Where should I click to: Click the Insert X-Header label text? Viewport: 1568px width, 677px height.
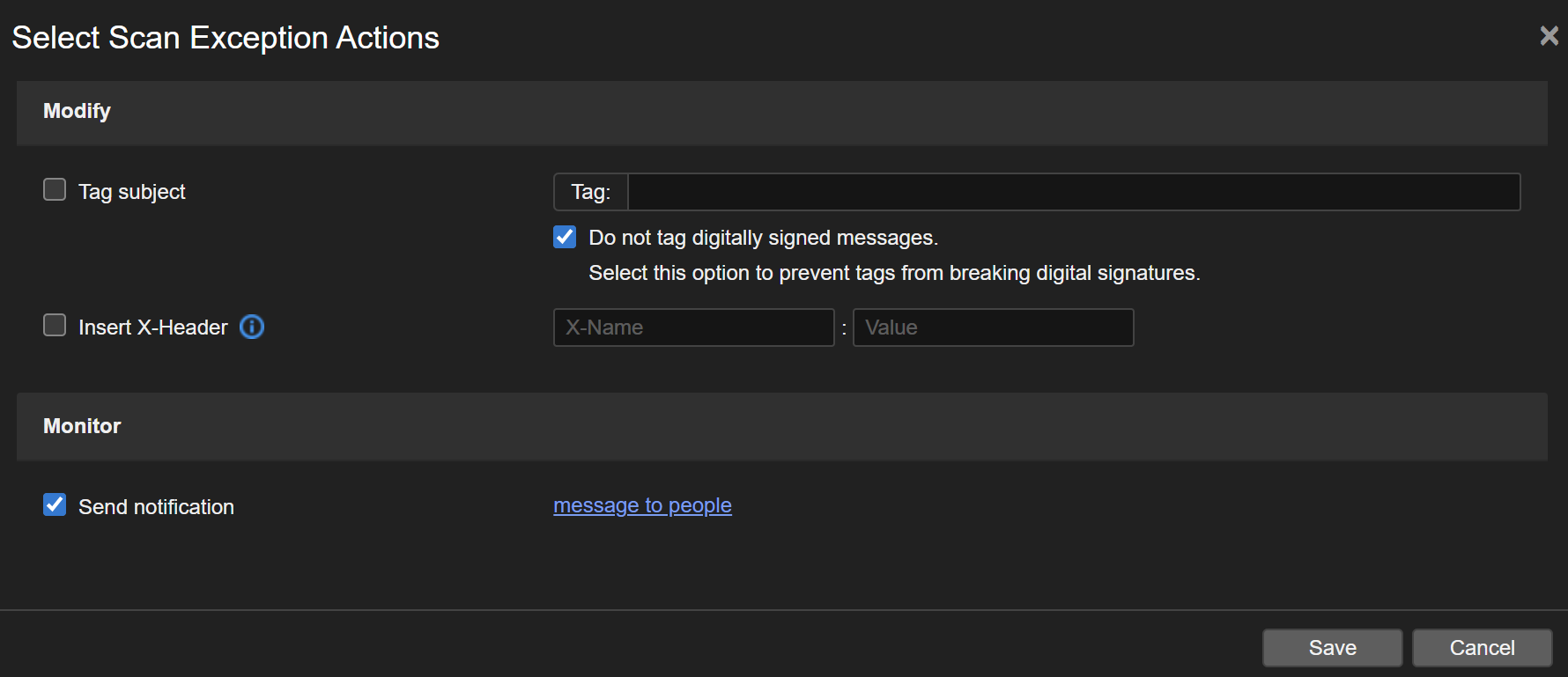coord(153,327)
